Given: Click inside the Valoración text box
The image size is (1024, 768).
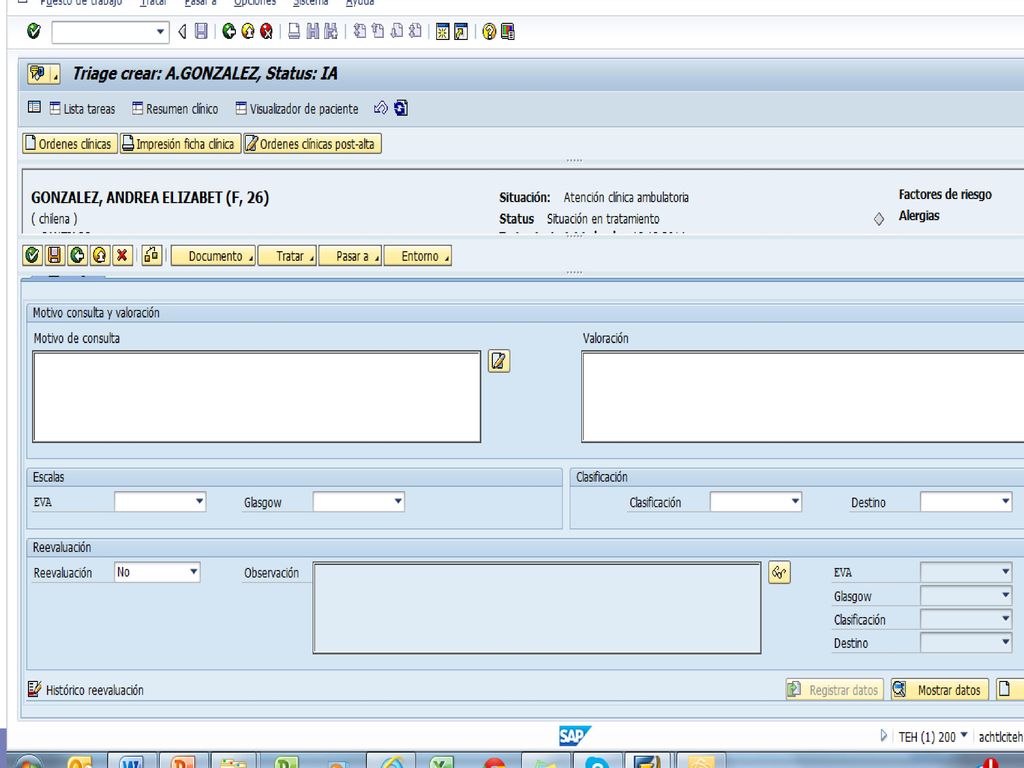Looking at the screenshot, I should (x=803, y=397).
